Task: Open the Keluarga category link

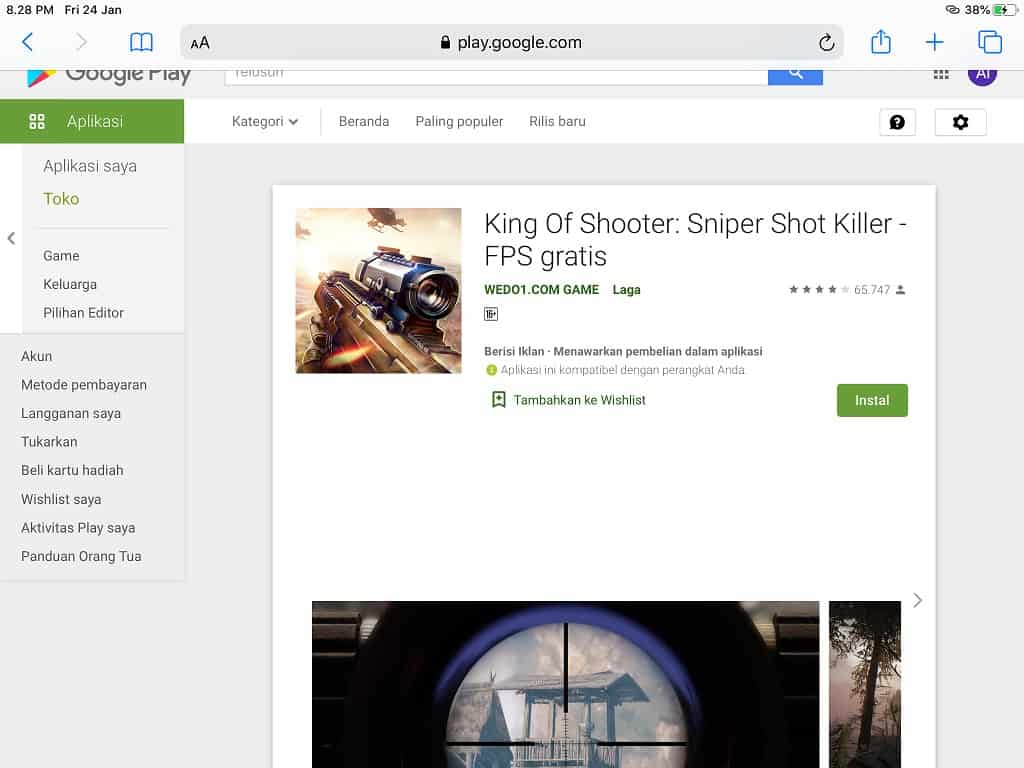Action: [x=70, y=284]
